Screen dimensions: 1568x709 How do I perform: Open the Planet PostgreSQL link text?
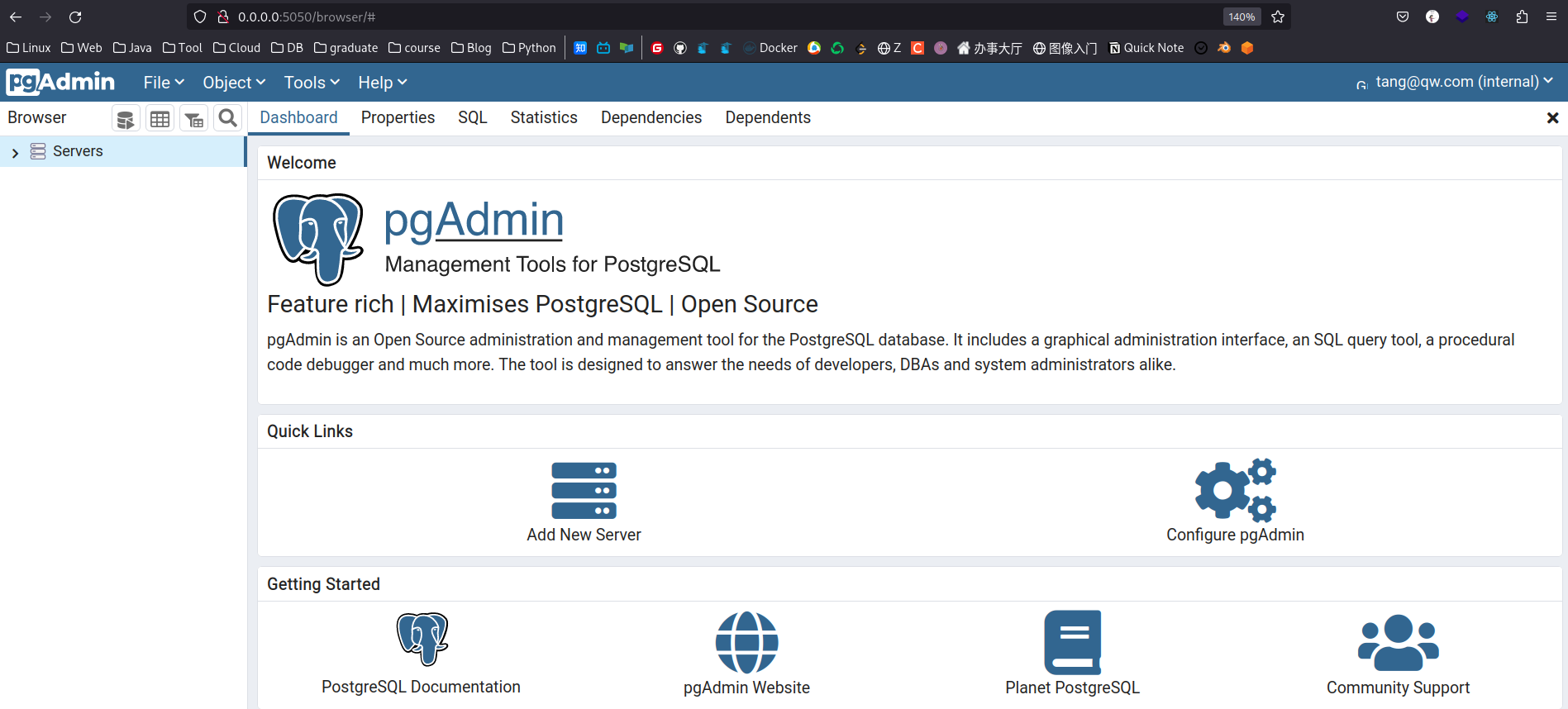(x=1072, y=688)
